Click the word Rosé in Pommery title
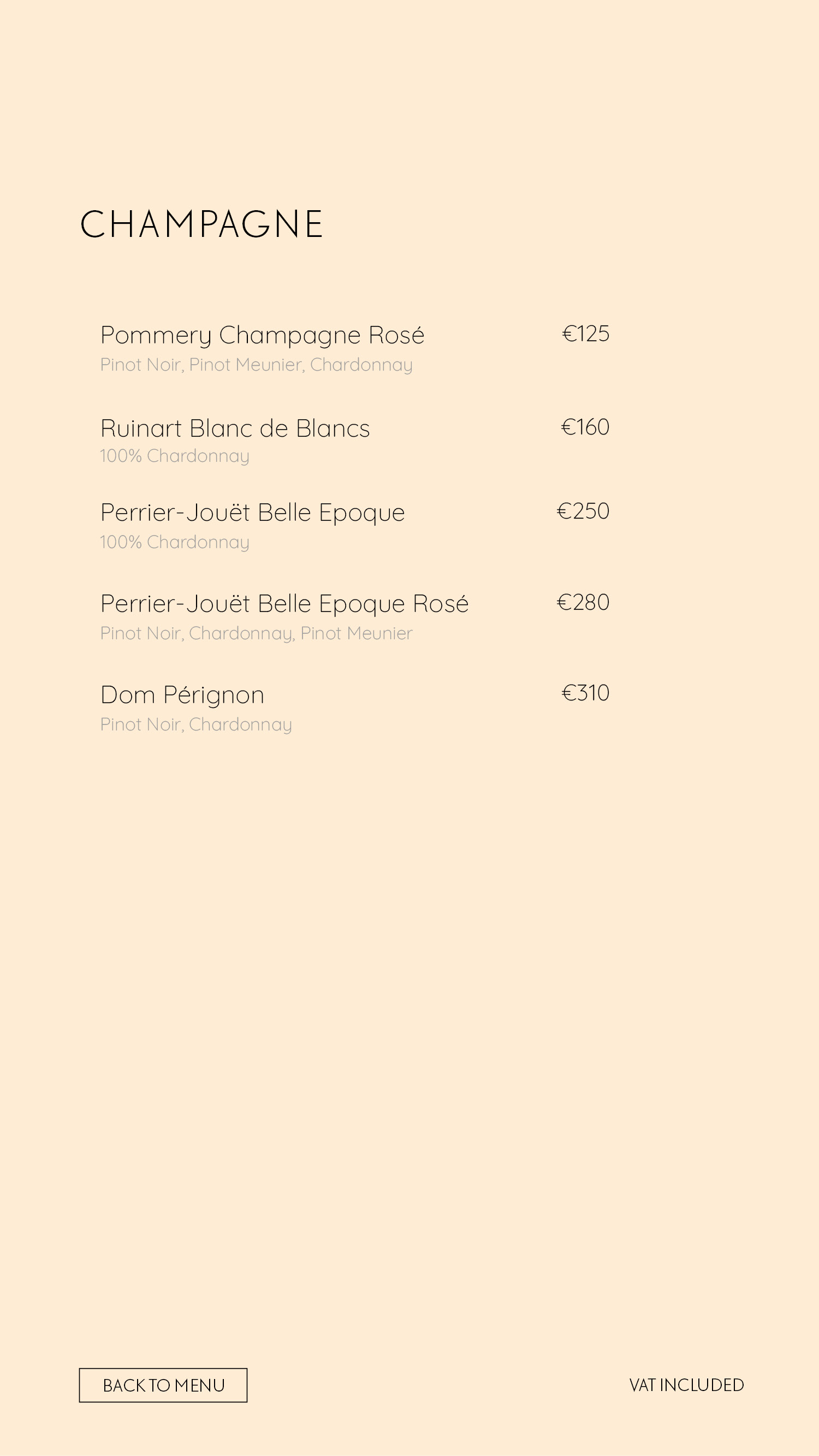The width and height of the screenshot is (819, 1456). point(396,335)
